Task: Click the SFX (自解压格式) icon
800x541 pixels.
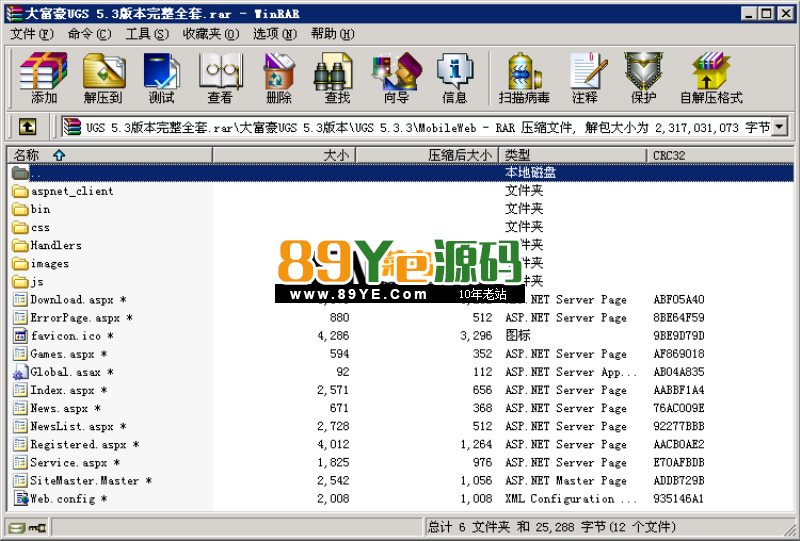Action: 711,78
